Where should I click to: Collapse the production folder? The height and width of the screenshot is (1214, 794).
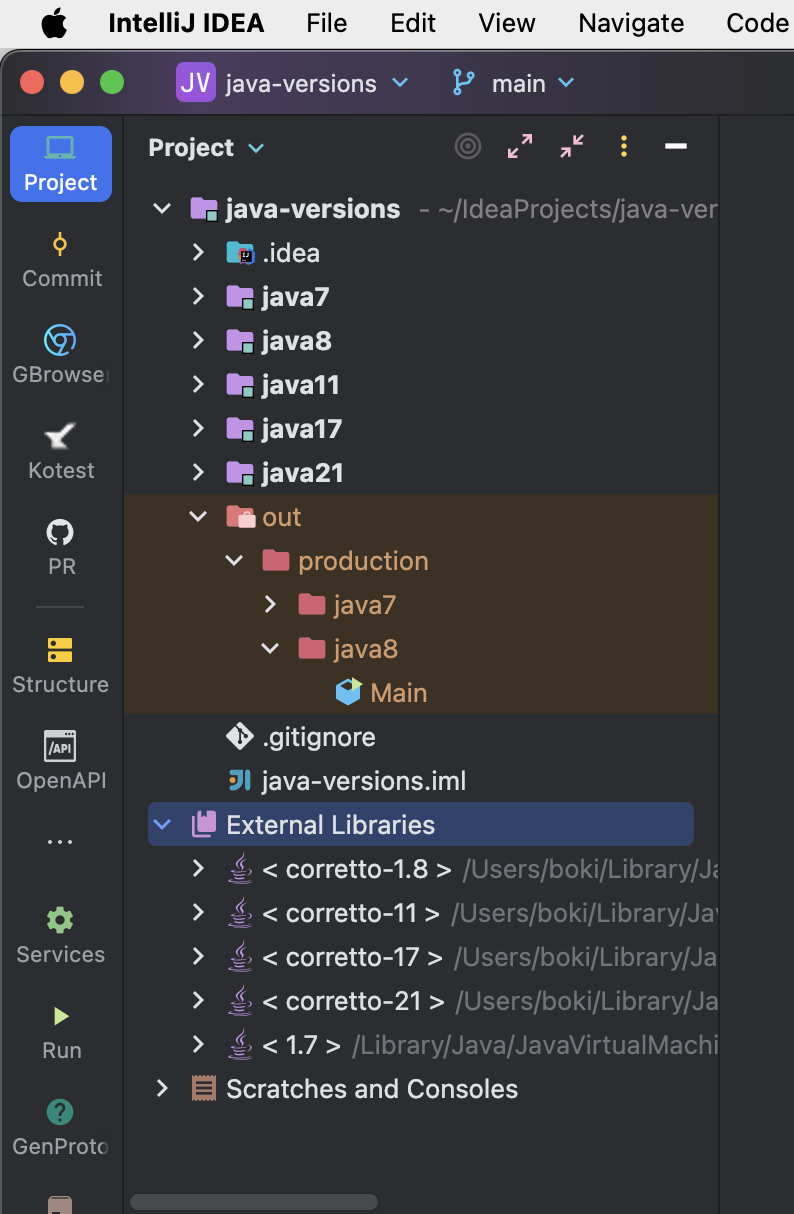234,561
